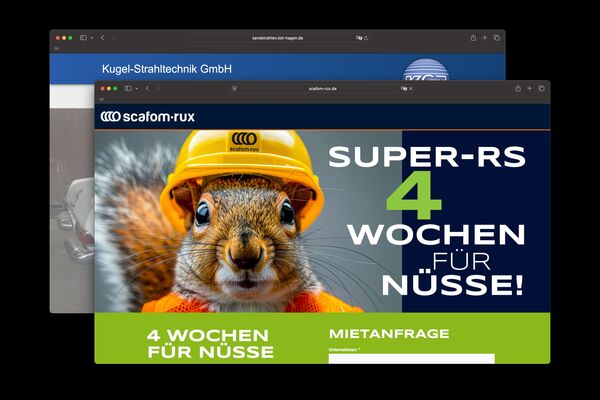Click the squirrel Super-RS hero banner

pos(322,221)
